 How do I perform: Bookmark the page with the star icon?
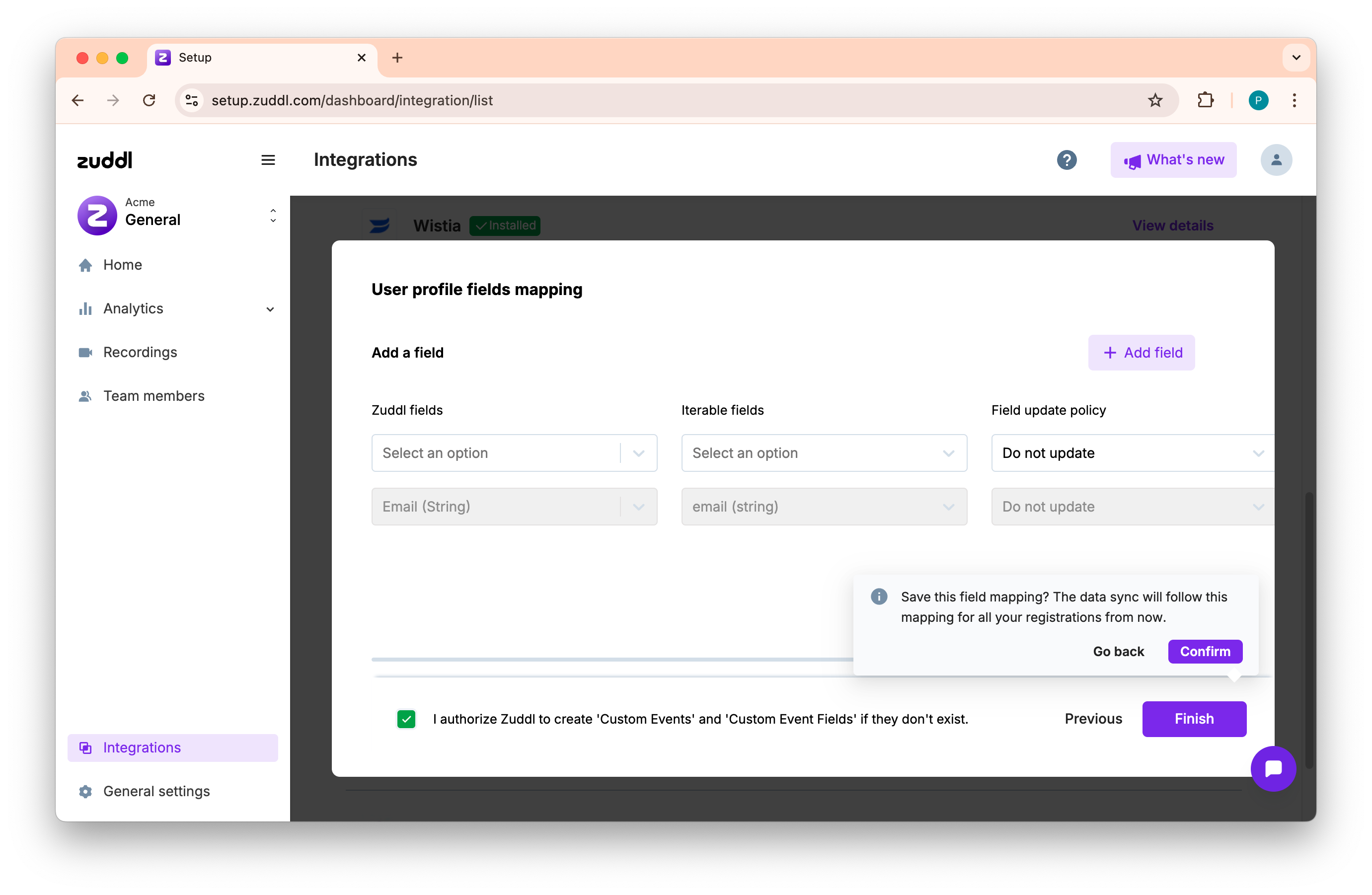[1154, 100]
